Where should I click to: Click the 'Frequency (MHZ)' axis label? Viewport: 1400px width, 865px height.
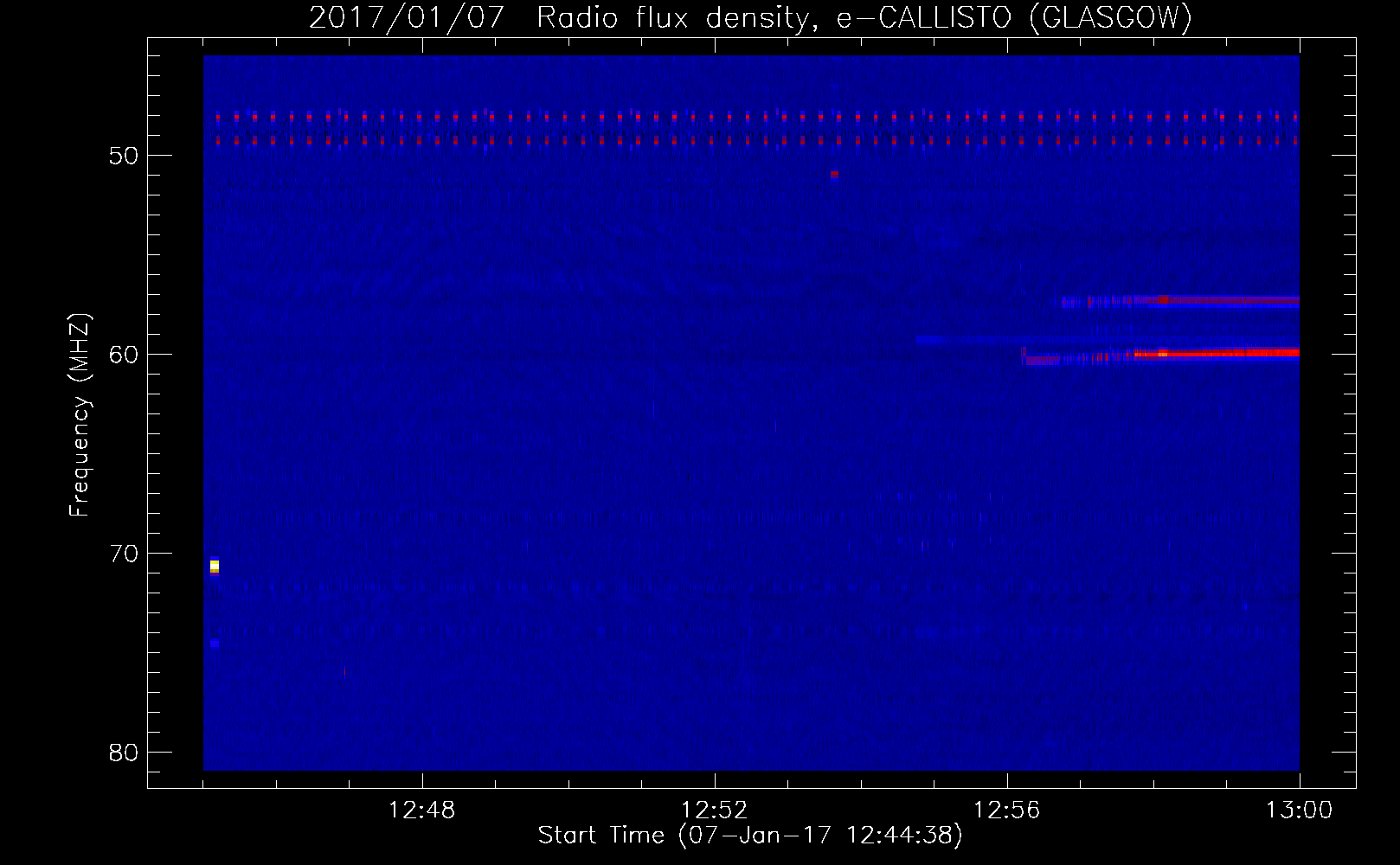pos(80,415)
